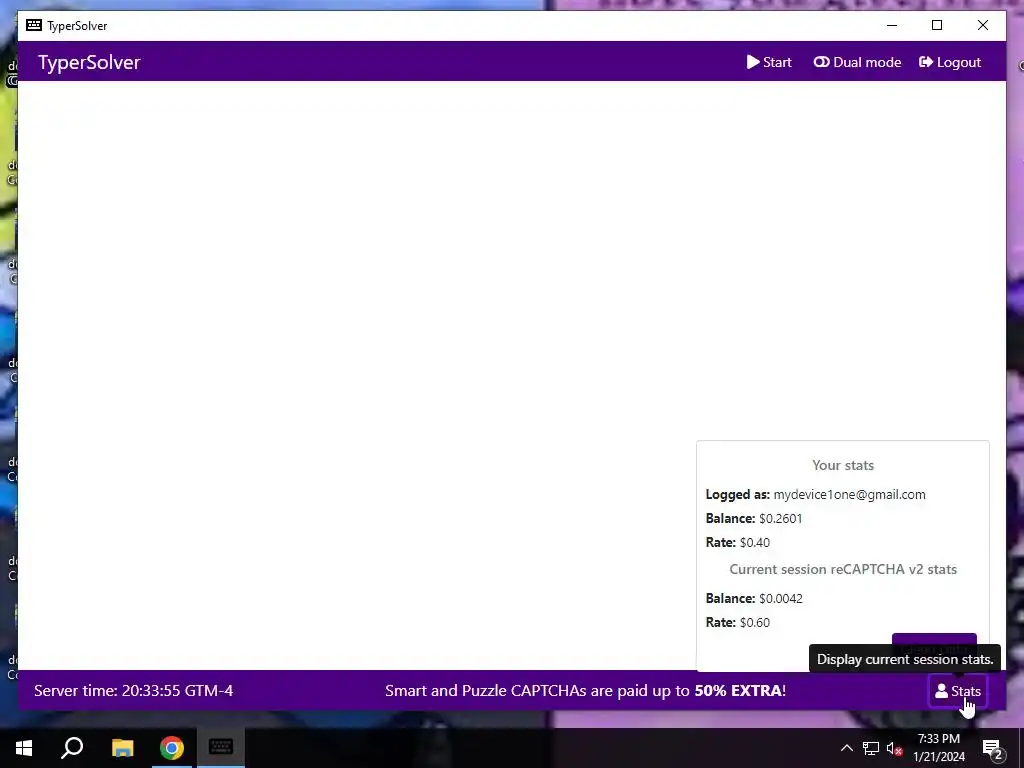Click the Server time text in footer
1024x768 pixels.
tap(133, 691)
